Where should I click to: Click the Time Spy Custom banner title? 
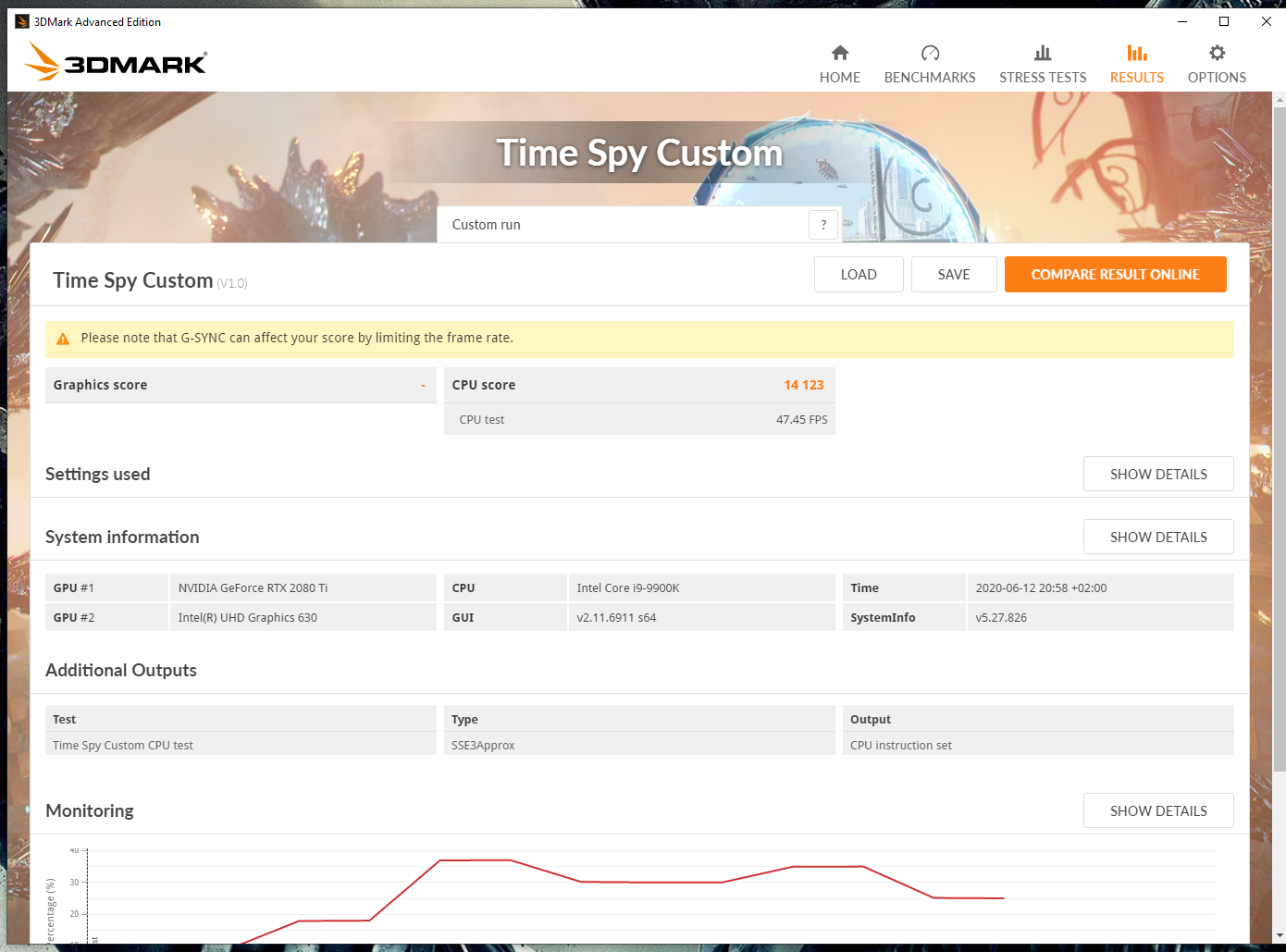point(639,154)
